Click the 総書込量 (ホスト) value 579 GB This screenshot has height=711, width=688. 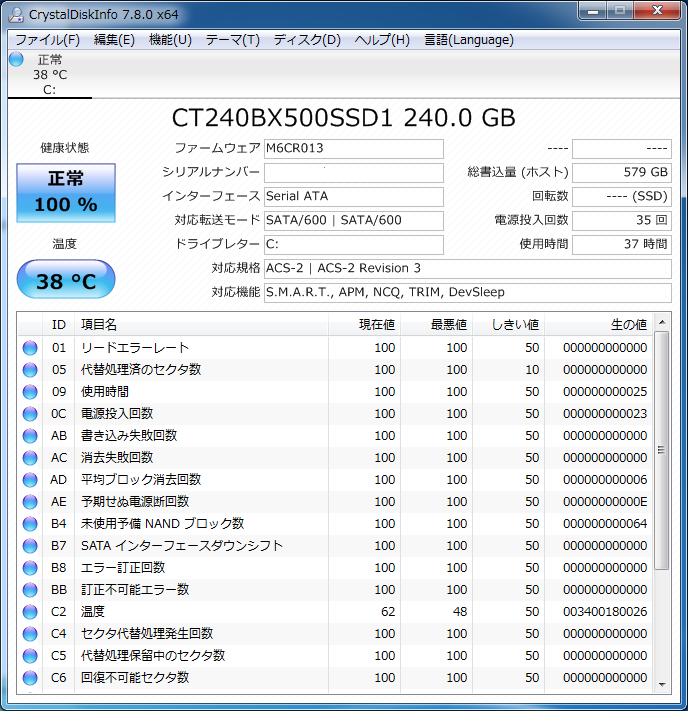[x=622, y=173]
